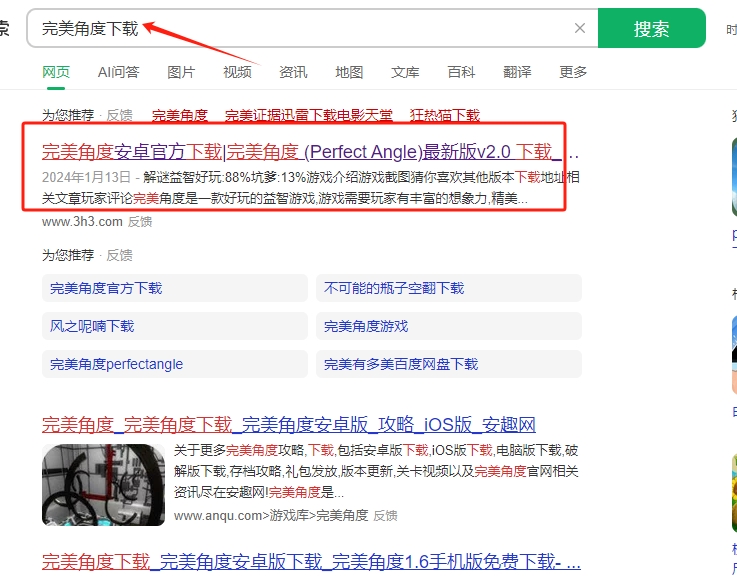Open result 完美角度1.6手机版免费下载

click(311, 562)
